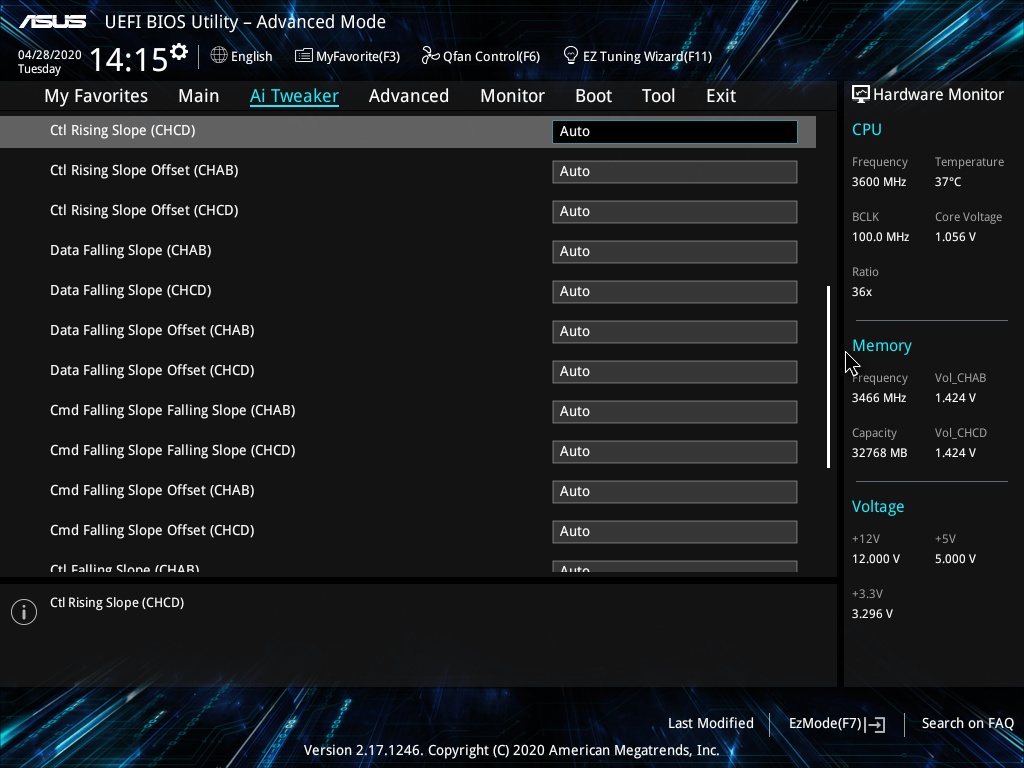Set Data Falling Slope (CHCD) value

click(x=675, y=291)
